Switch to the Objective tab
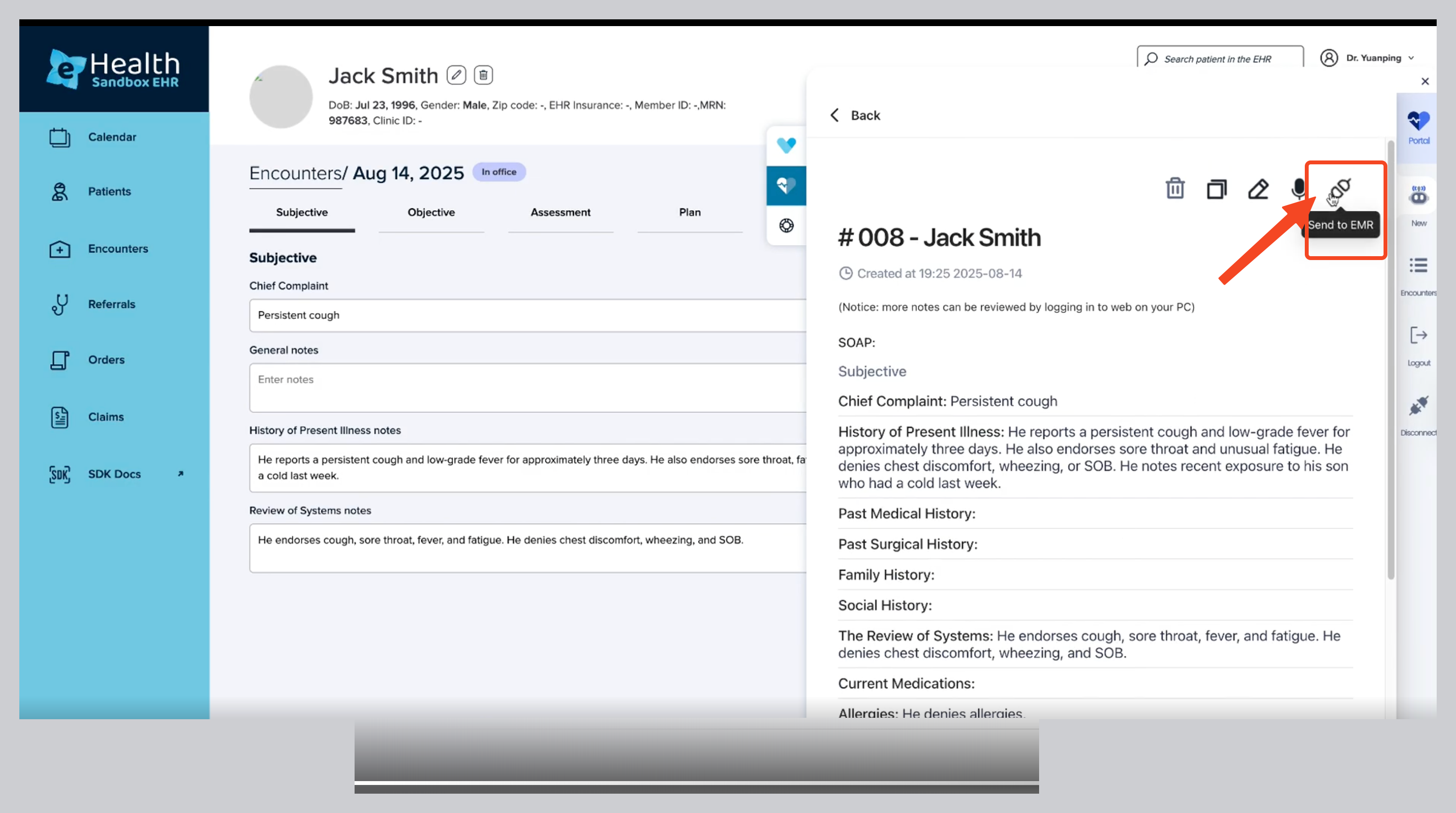This screenshot has height=813, width=1456. tap(431, 213)
